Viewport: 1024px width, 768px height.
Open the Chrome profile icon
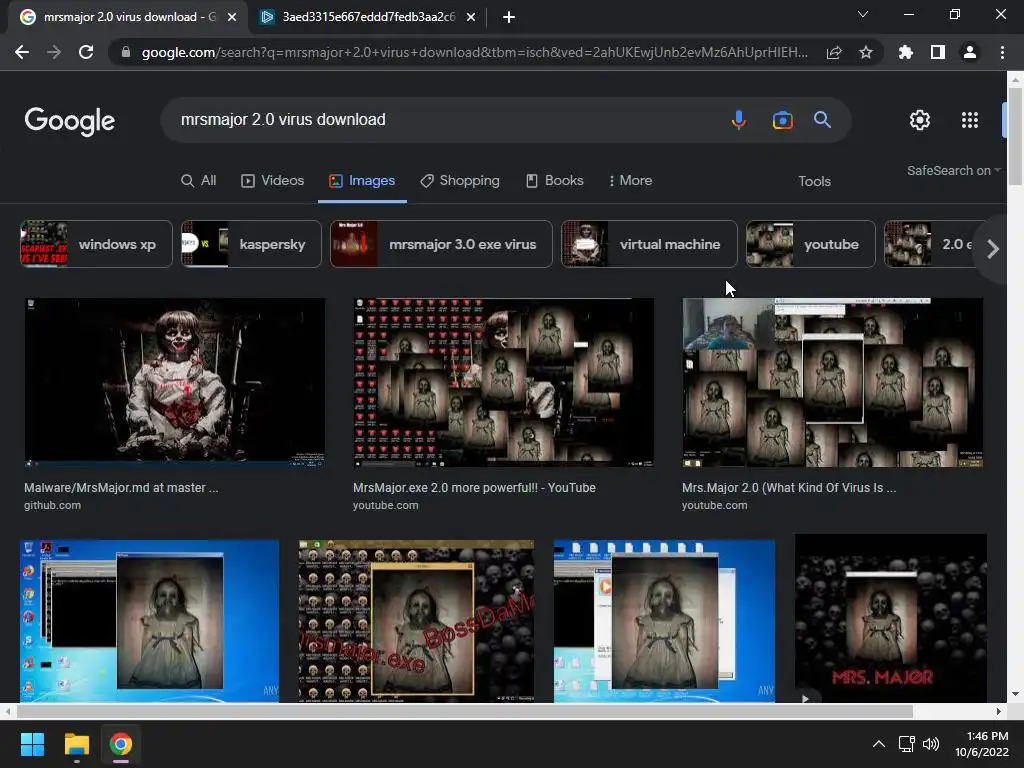[970, 52]
